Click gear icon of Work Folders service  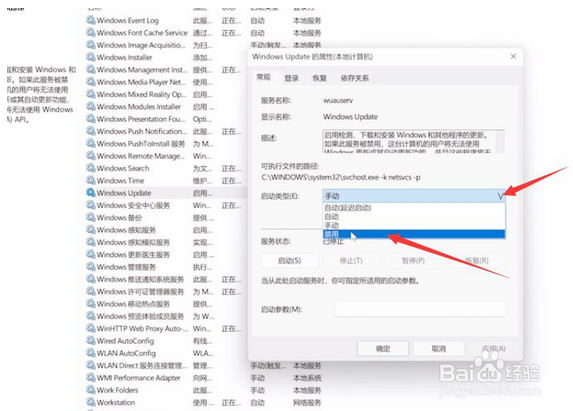91,390
